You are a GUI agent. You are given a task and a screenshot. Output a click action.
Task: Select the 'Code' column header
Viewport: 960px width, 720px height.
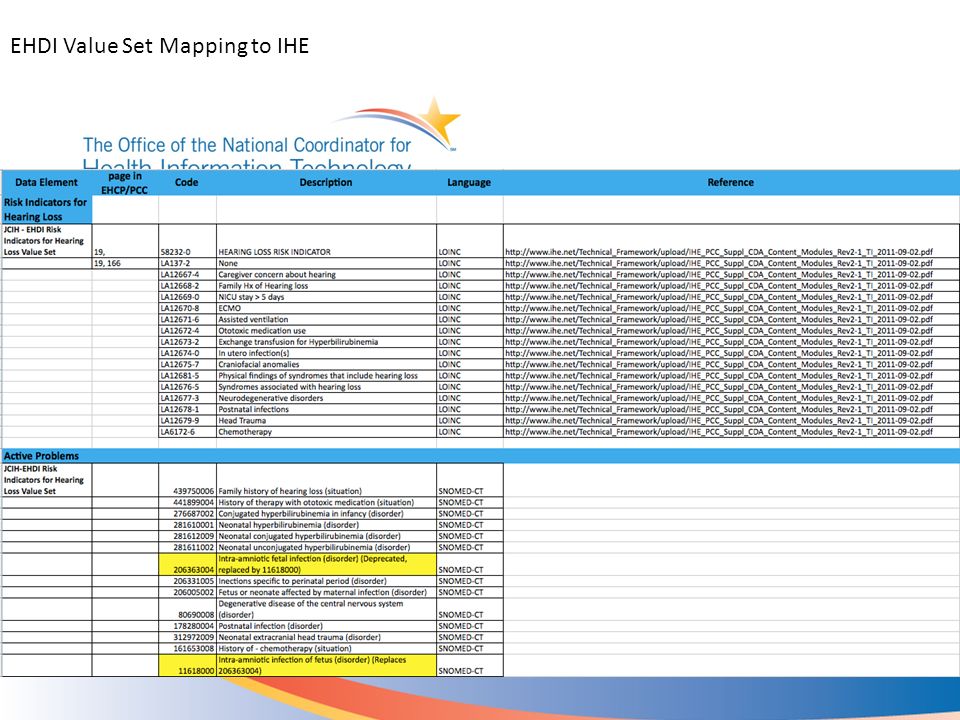point(187,182)
